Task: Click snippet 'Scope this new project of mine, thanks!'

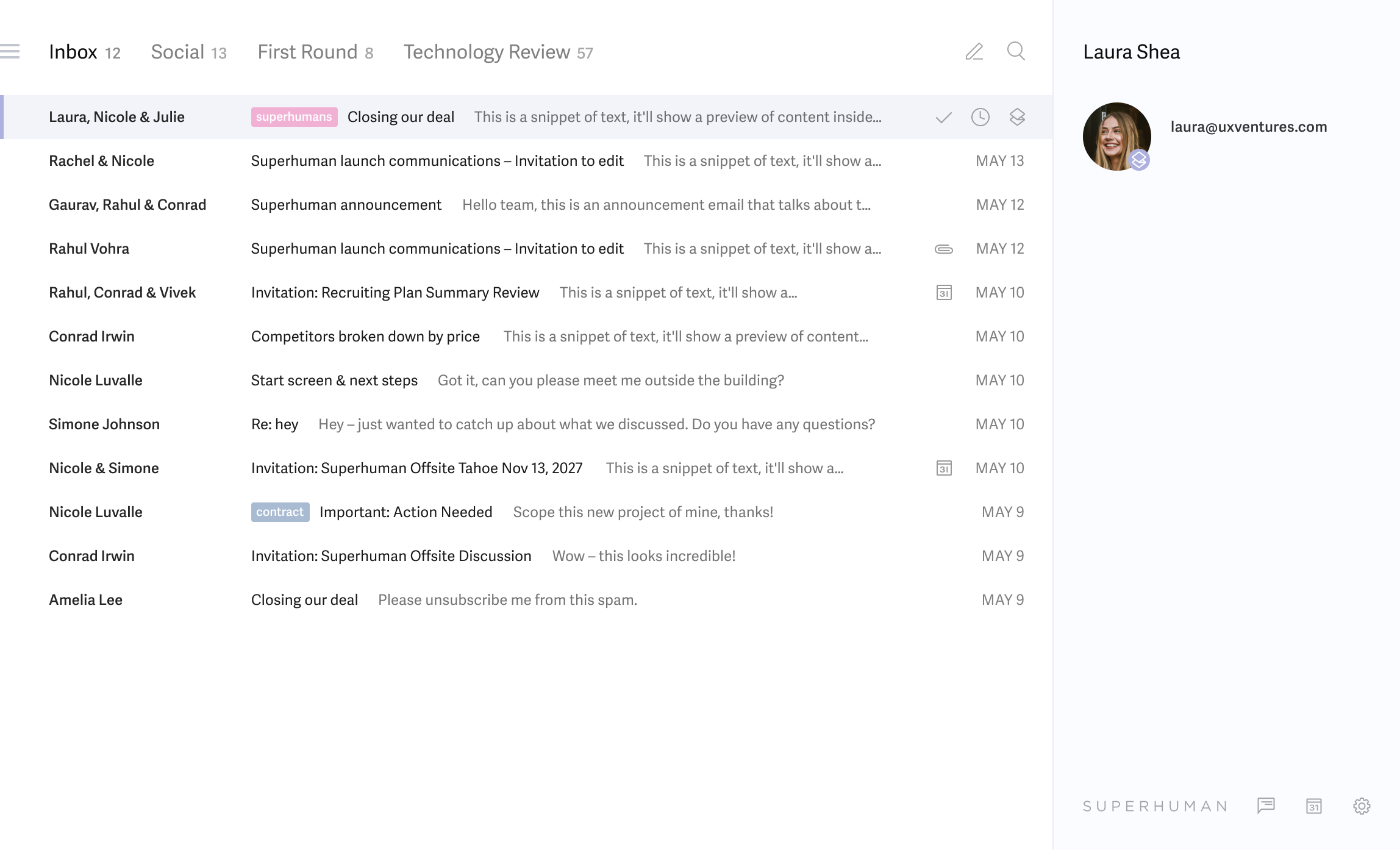Action: [x=643, y=512]
